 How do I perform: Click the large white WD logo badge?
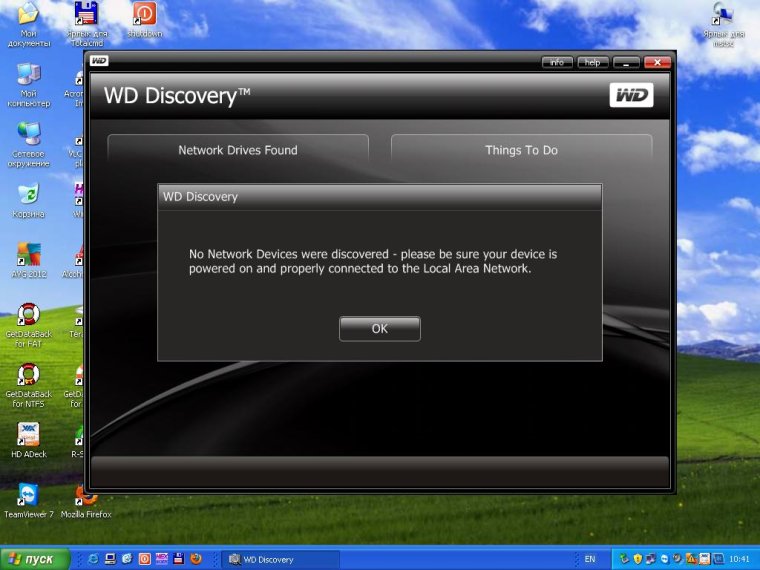[631, 95]
